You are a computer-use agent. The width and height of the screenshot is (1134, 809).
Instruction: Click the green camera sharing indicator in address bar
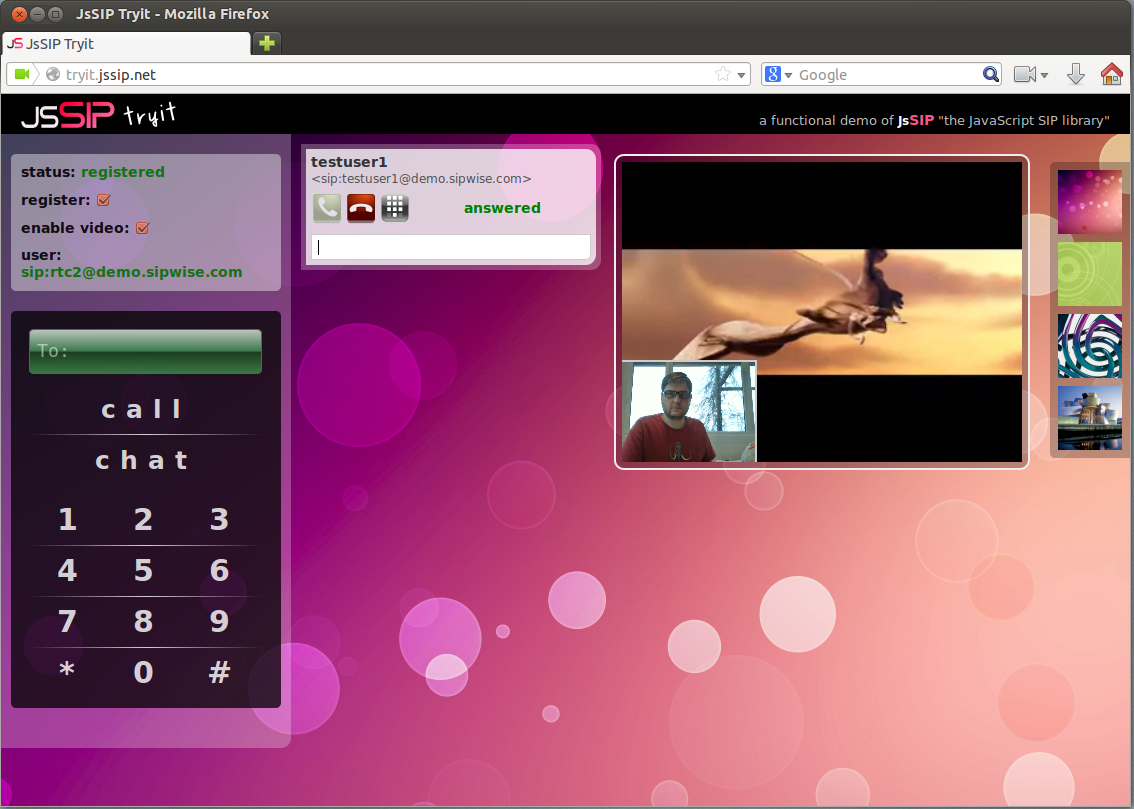tap(22, 74)
